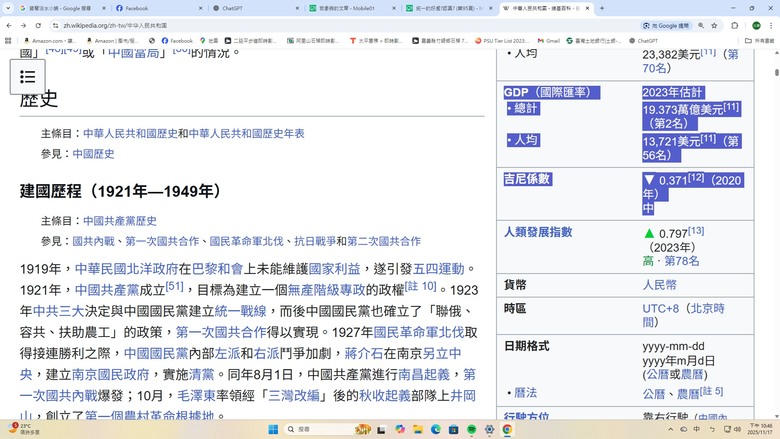Image resolution: width=780 pixels, height=439 pixels.
Task: Search with Google Lens button
Action: pos(666,25)
